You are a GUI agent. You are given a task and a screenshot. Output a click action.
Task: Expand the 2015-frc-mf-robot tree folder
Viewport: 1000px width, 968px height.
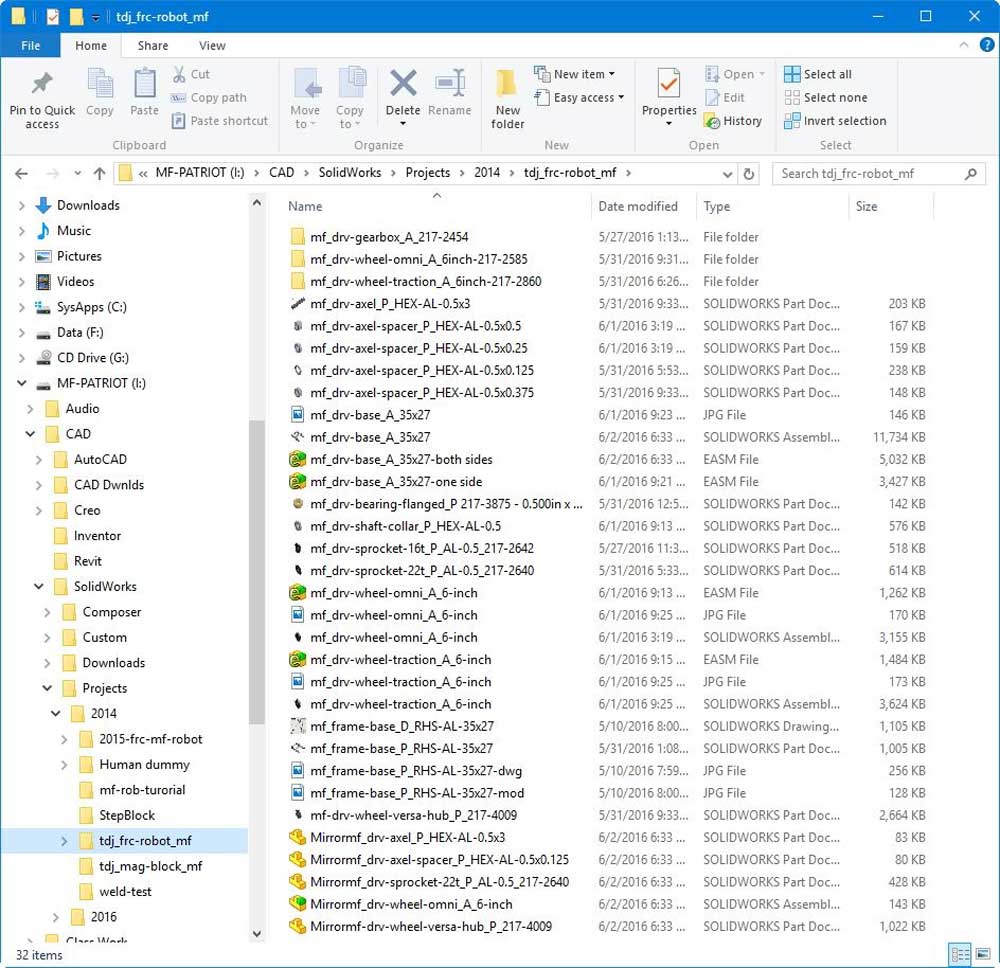[64, 739]
